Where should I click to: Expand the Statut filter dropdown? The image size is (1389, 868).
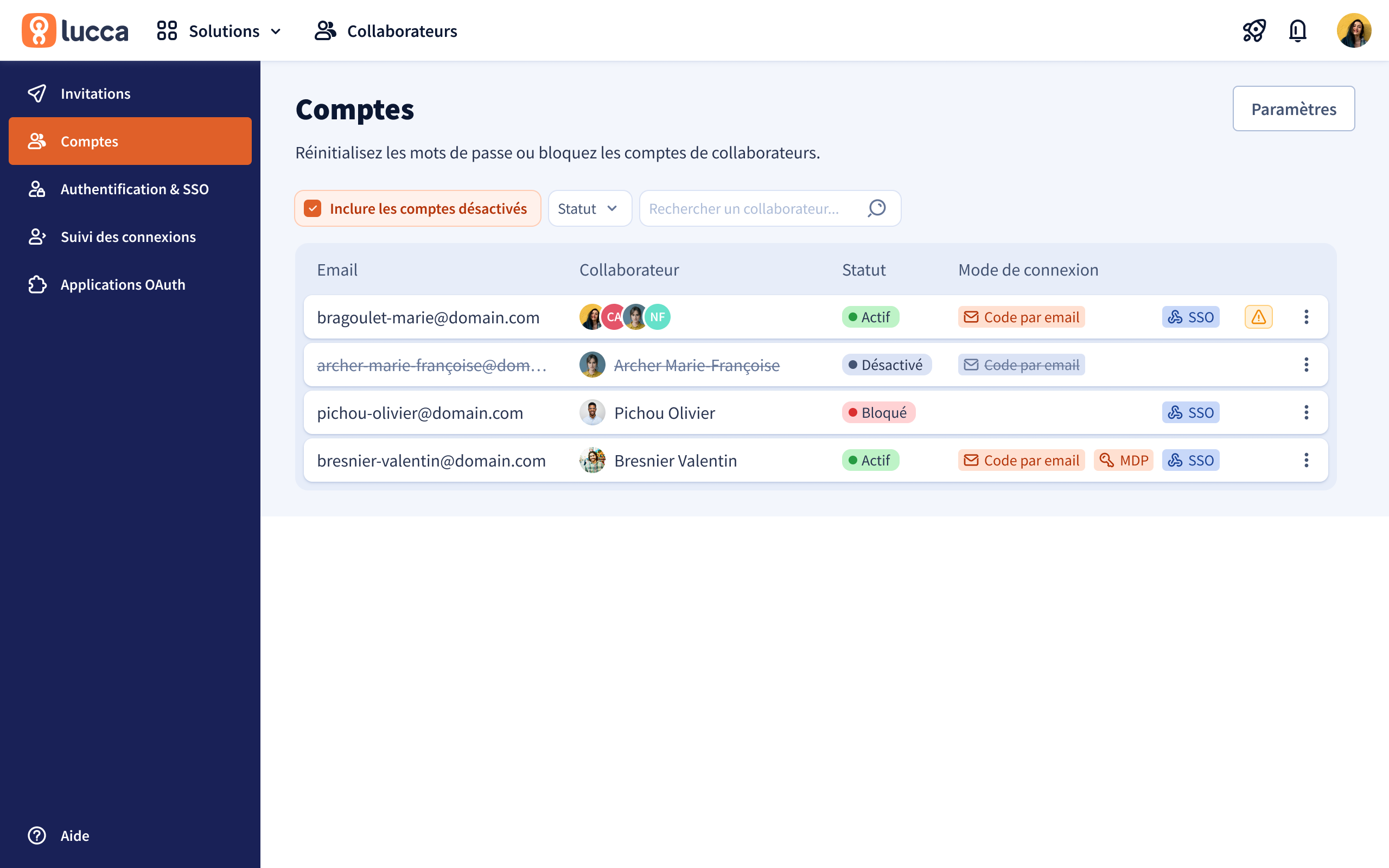[589, 208]
